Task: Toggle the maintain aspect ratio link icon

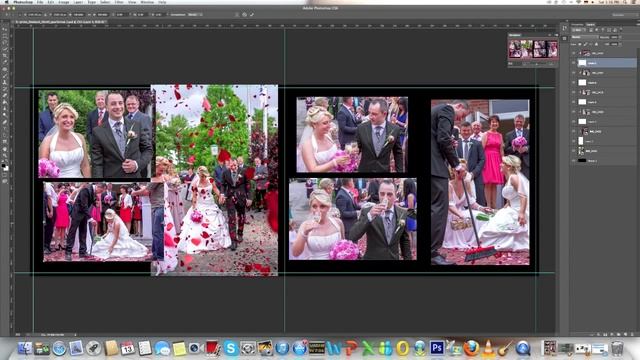Action: (x=89, y=14)
